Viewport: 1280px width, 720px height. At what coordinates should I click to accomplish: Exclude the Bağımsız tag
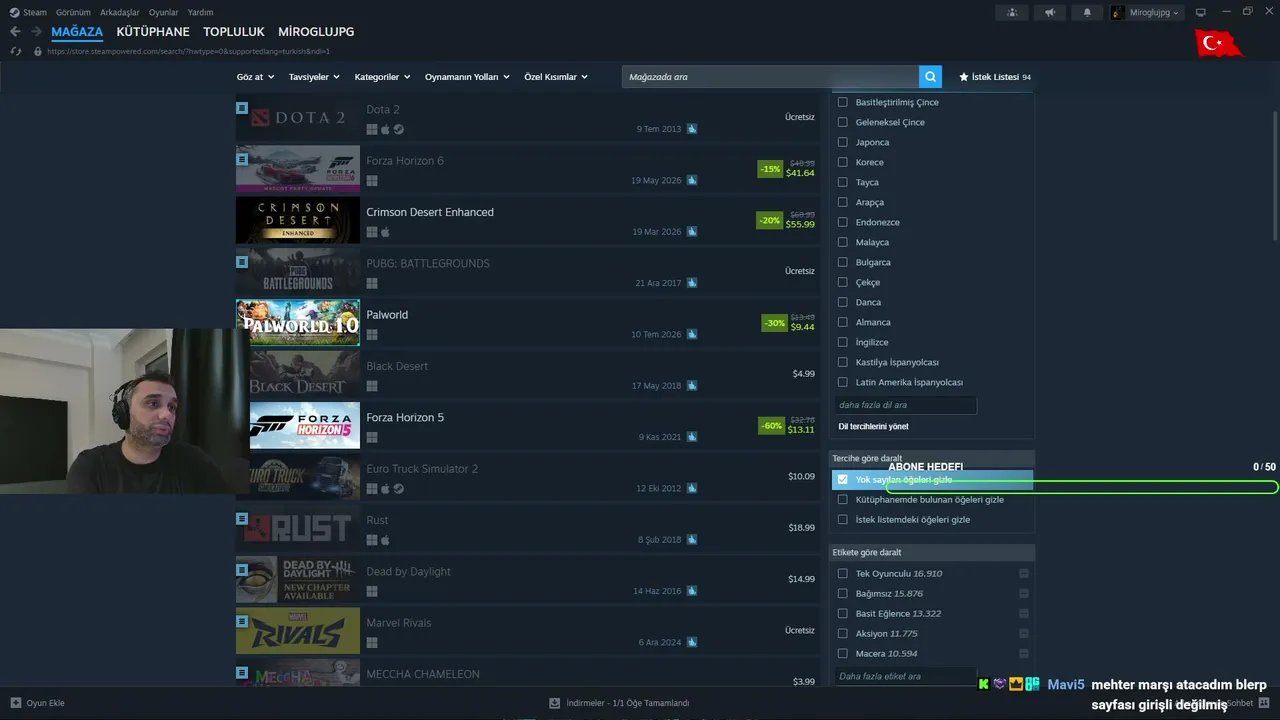pyautogui.click(x=1024, y=594)
